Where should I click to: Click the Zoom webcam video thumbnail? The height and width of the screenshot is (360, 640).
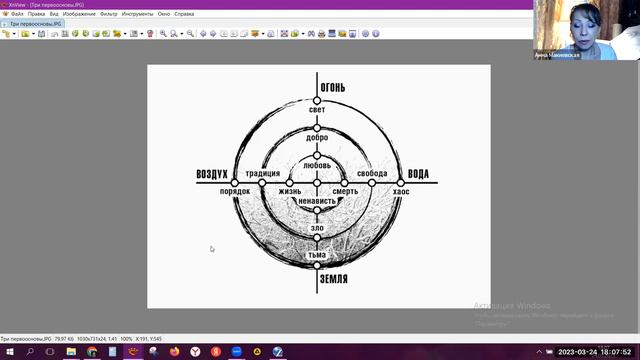click(587, 30)
